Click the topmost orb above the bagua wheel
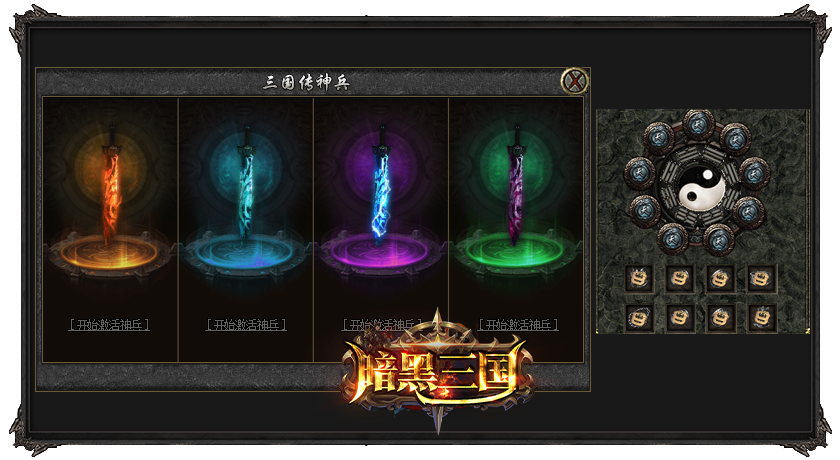This screenshot has width=840, height=460. (698, 125)
